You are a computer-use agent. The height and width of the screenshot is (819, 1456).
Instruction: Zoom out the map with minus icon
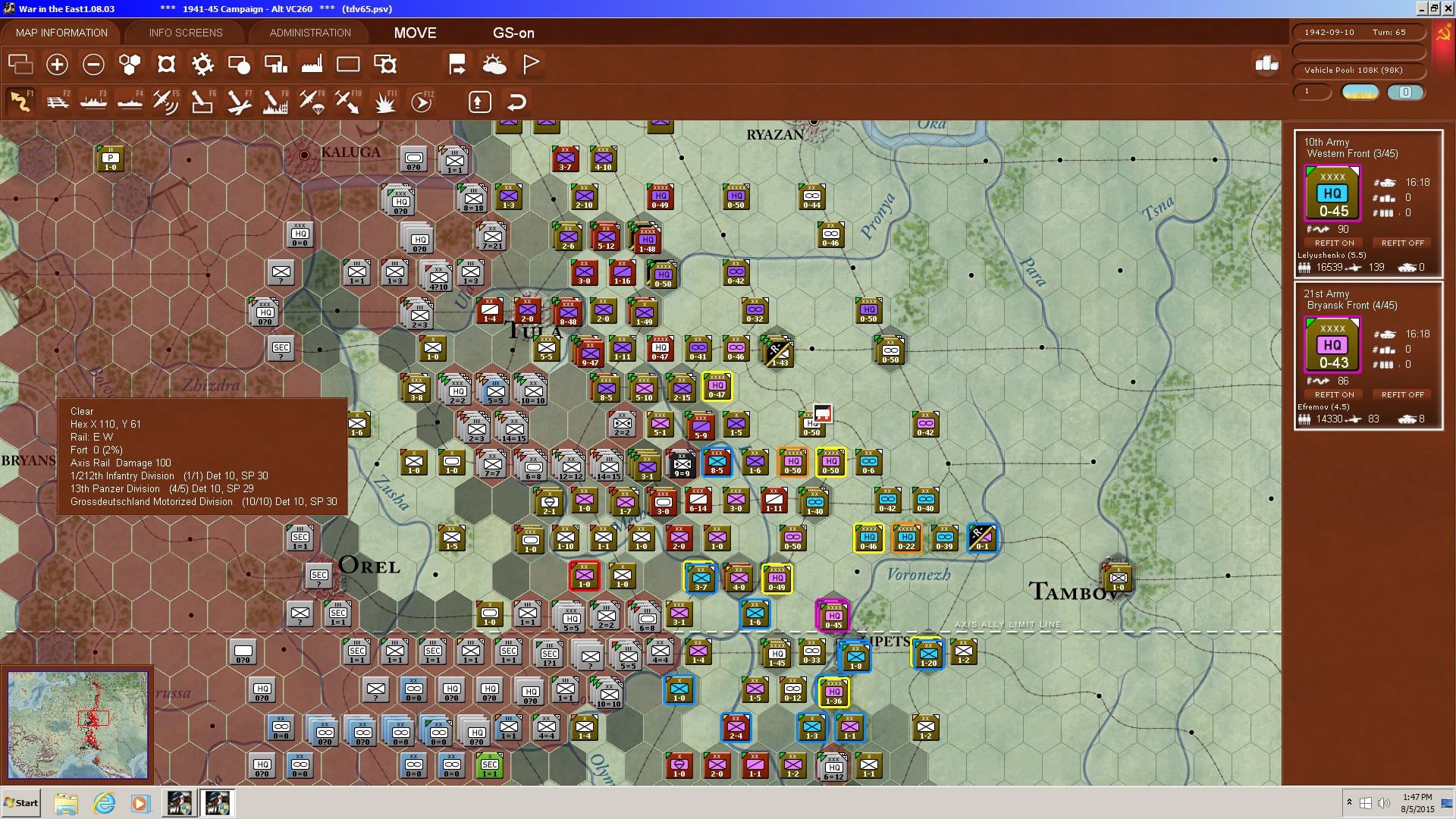click(x=93, y=64)
